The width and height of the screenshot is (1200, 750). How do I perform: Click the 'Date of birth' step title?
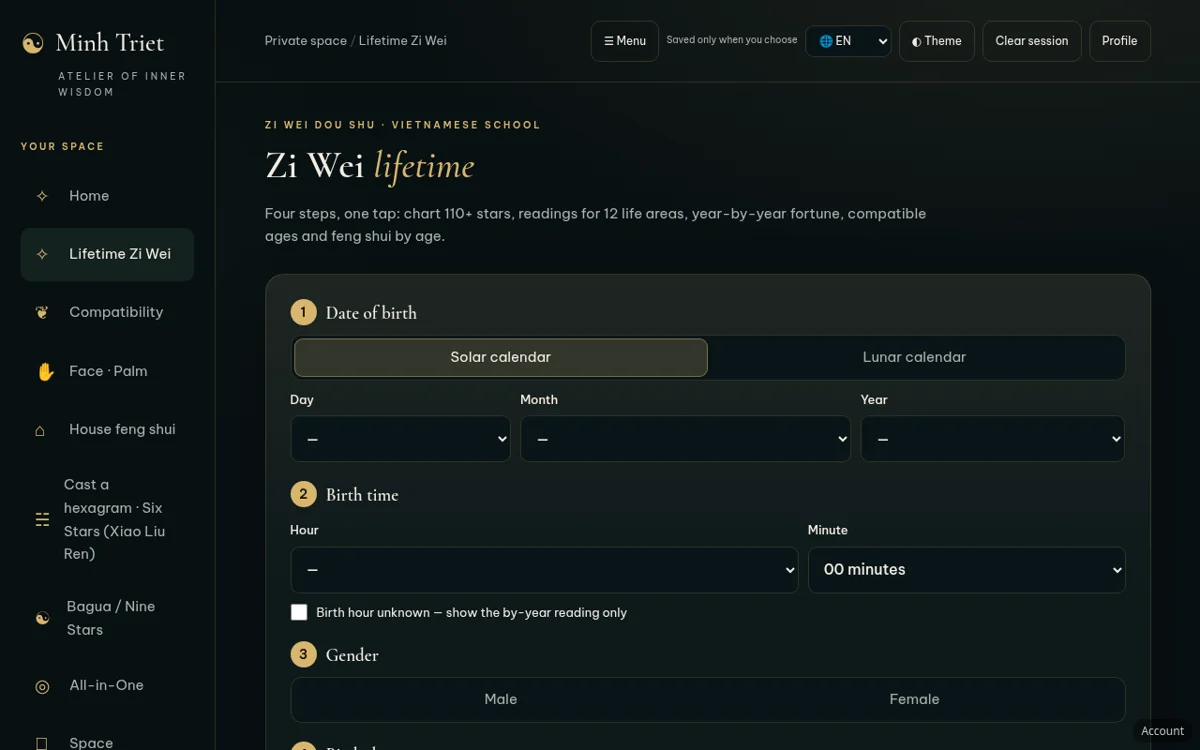click(371, 313)
